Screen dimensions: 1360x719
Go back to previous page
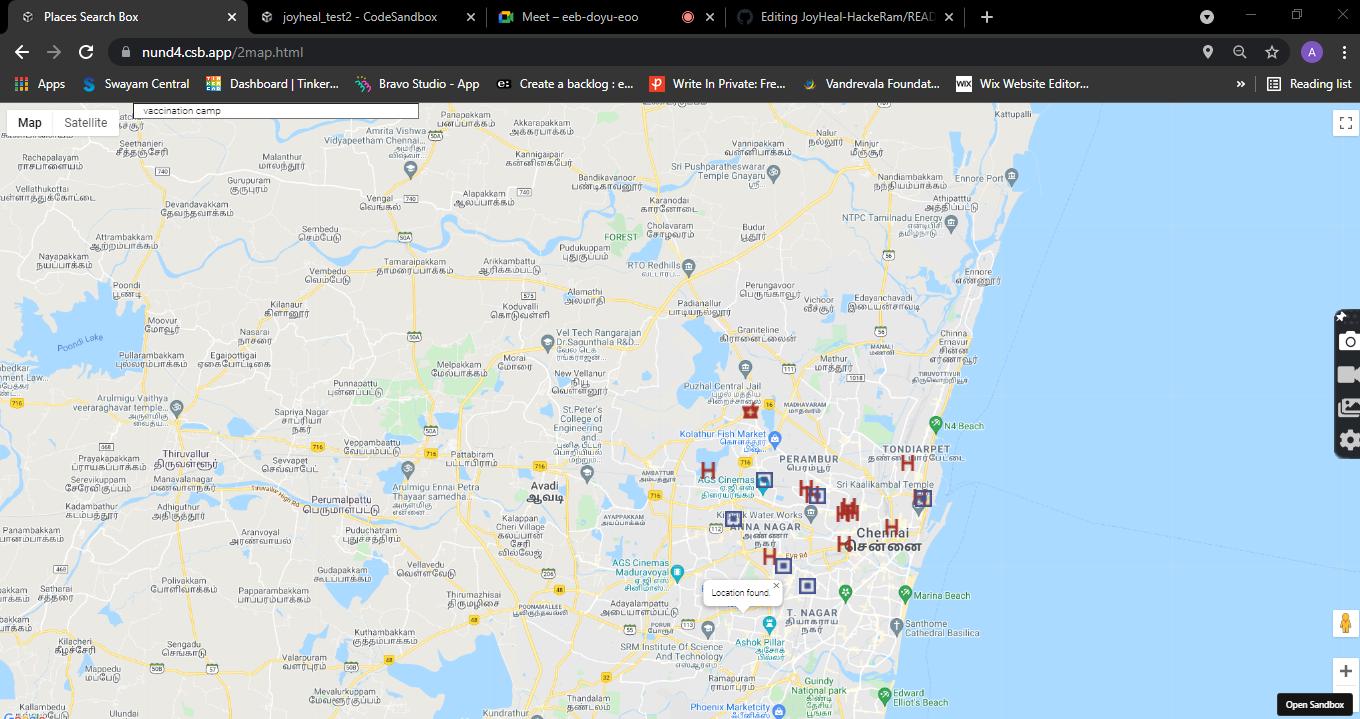22,52
